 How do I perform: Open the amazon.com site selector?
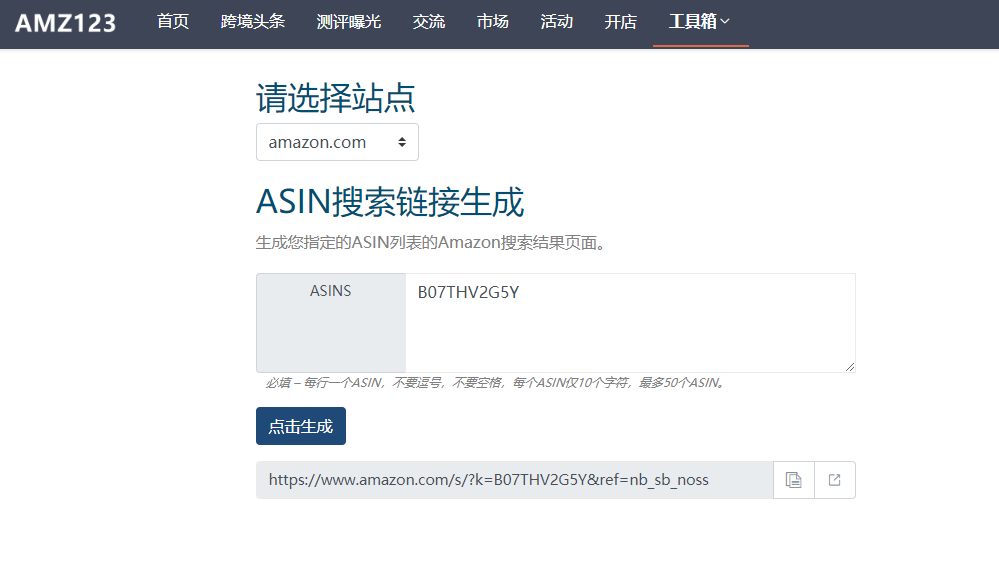[337, 142]
